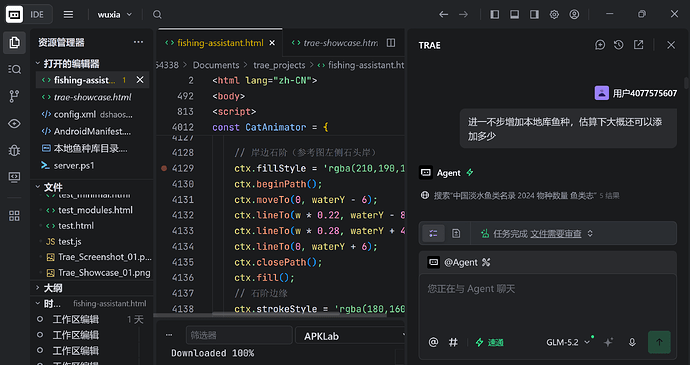Toggle the left sidebar layout icon
Screen dimensions: 690x365
tap(495, 15)
